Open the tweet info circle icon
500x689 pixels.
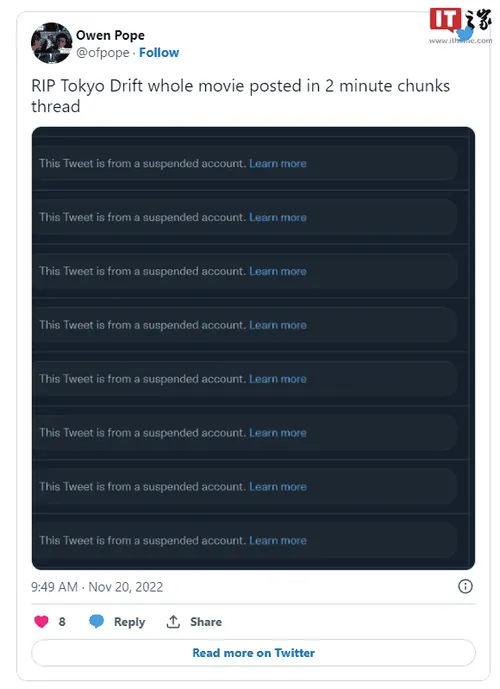[465, 586]
